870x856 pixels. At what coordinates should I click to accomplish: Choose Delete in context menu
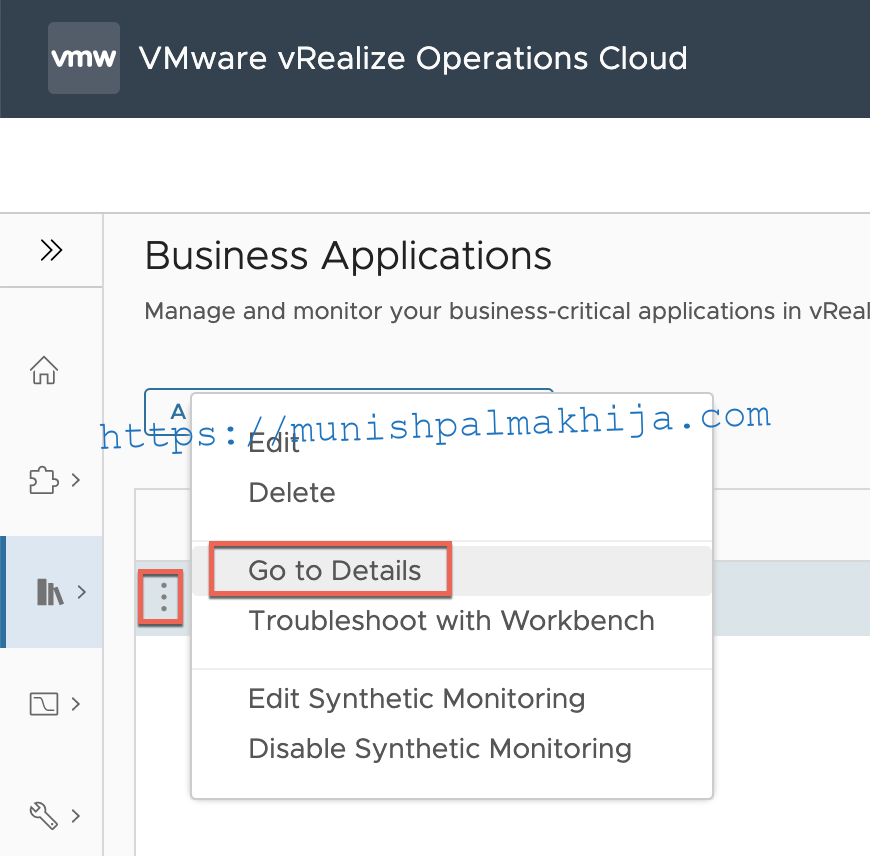click(x=292, y=493)
